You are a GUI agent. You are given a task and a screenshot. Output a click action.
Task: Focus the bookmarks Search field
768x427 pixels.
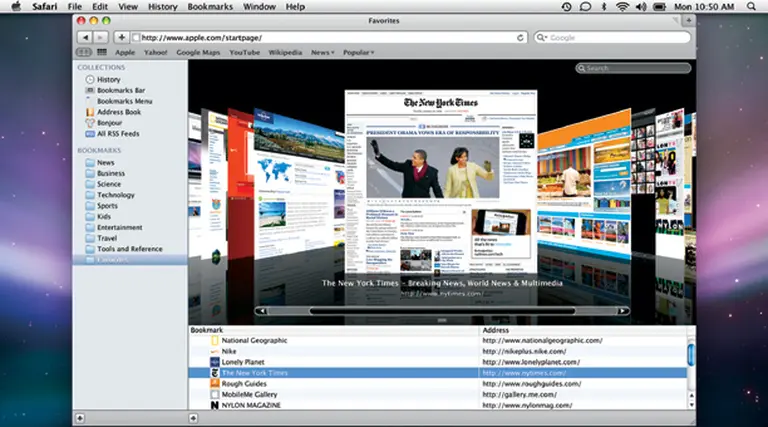tap(633, 68)
